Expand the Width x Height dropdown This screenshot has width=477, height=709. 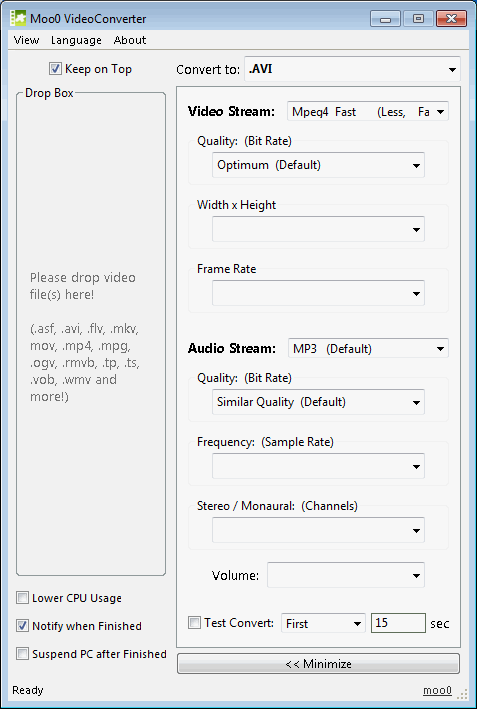point(318,229)
